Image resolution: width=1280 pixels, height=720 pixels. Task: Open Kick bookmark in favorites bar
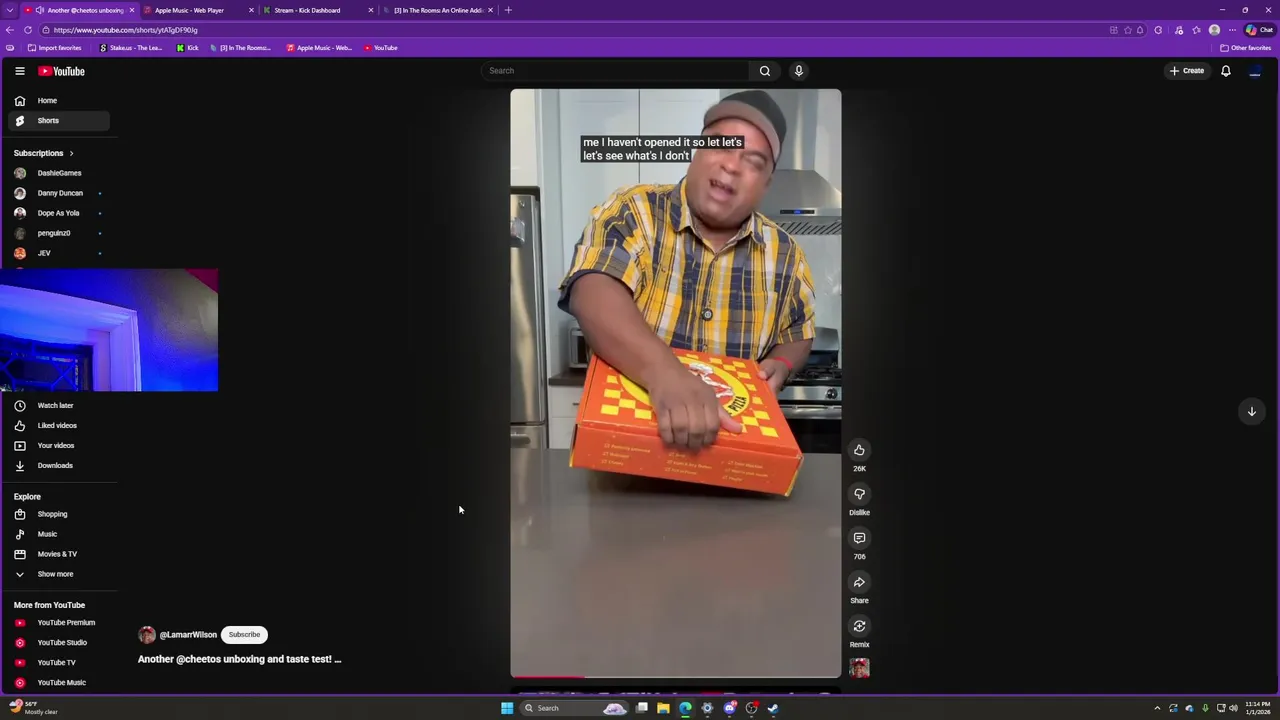pyautogui.click(x=188, y=48)
